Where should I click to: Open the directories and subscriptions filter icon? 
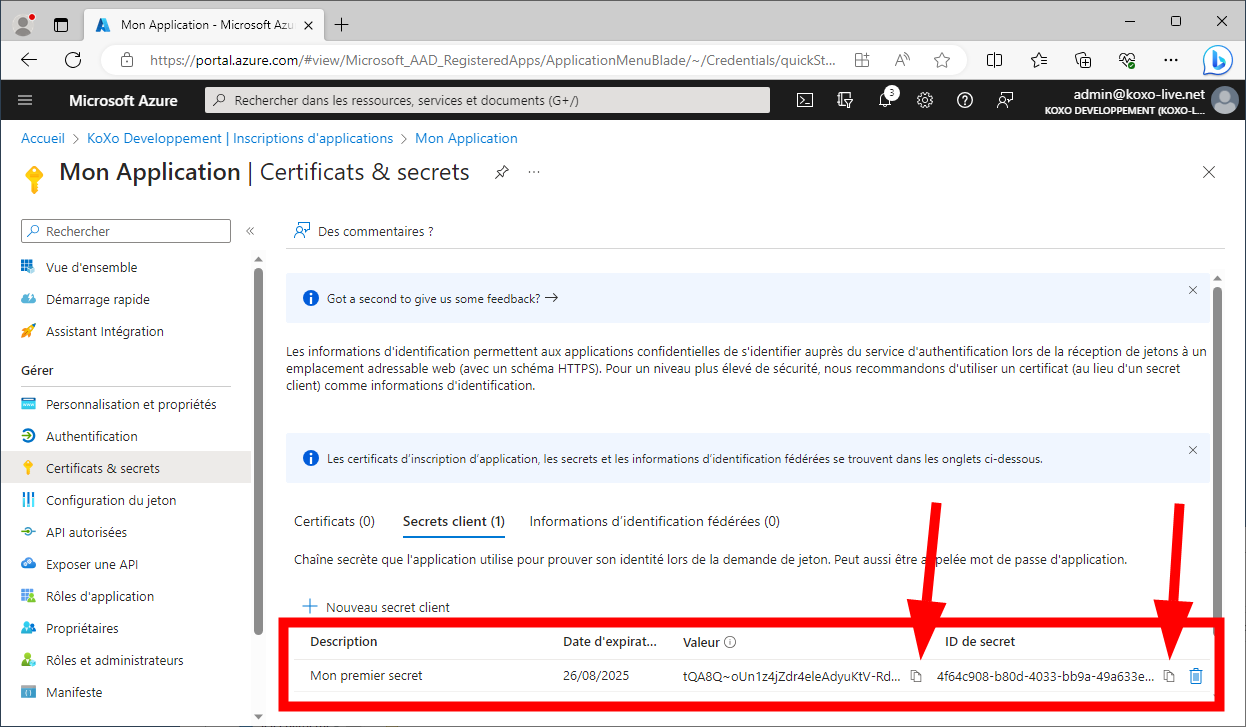coord(845,100)
